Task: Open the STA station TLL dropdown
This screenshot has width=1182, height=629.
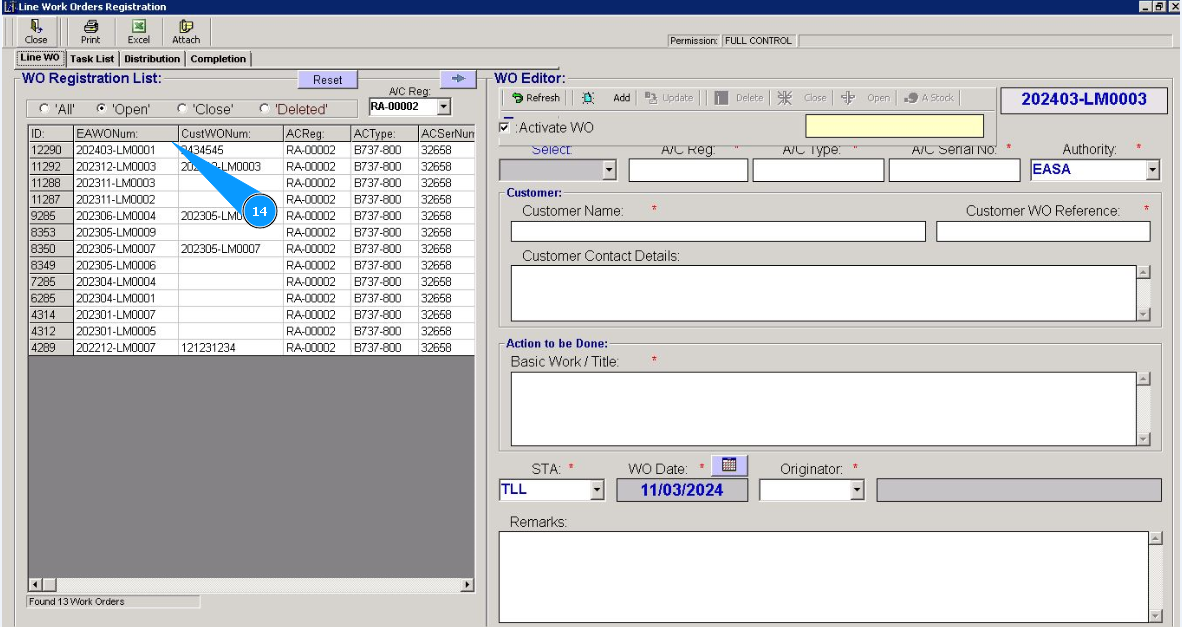Action: click(x=597, y=490)
